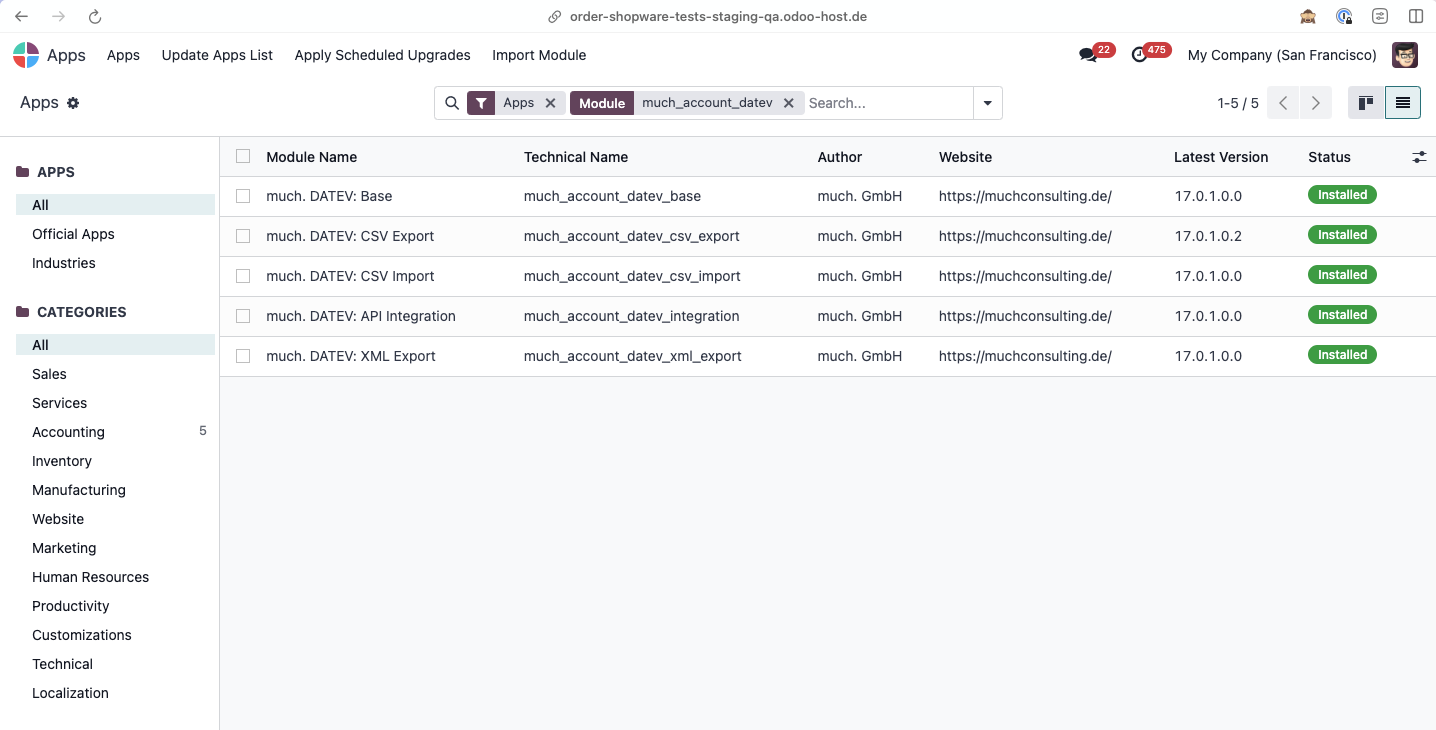Open the Apps menu item
Image resolution: width=1436 pixels, height=730 pixels.
[123, 55]
